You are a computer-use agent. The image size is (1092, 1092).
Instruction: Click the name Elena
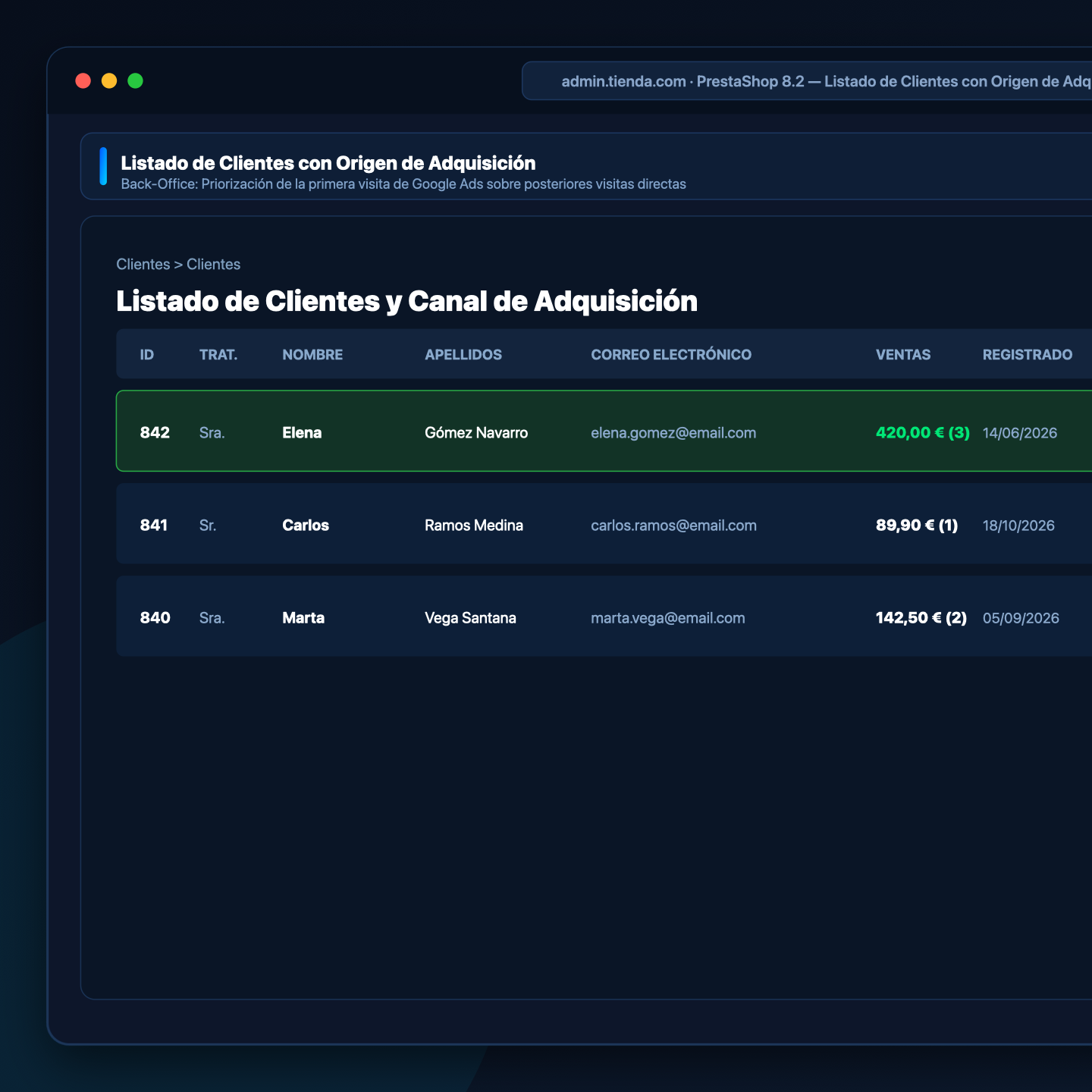tap(302, 432)
